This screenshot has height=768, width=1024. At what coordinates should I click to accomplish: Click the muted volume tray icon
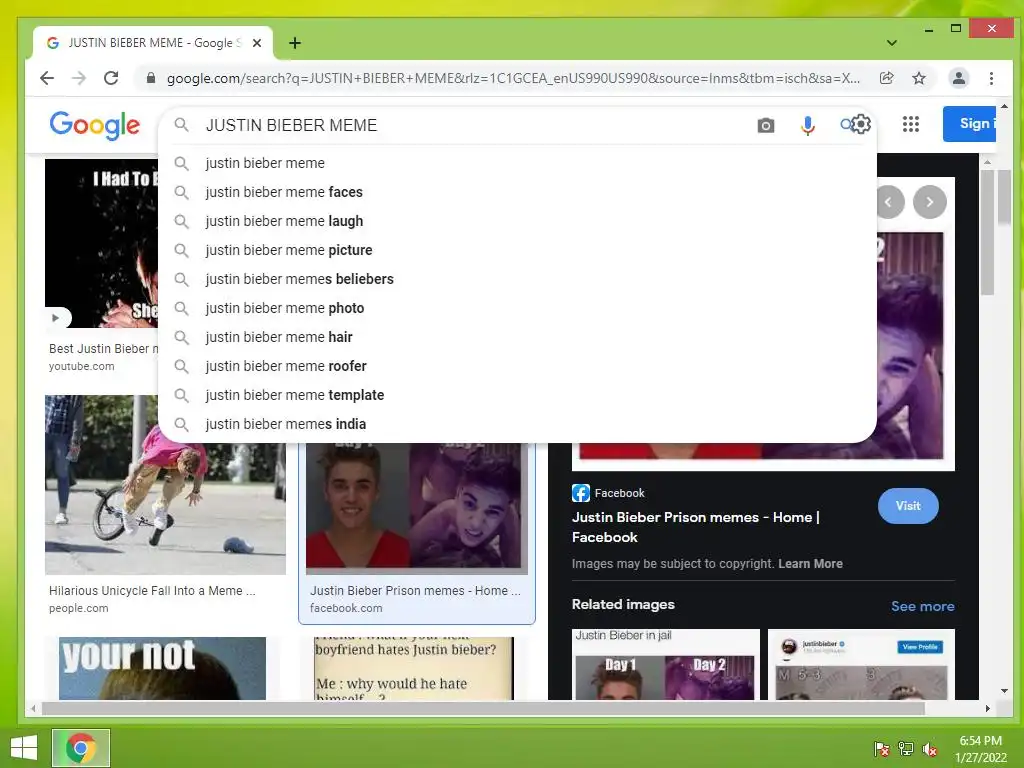(x=930, y=749)
